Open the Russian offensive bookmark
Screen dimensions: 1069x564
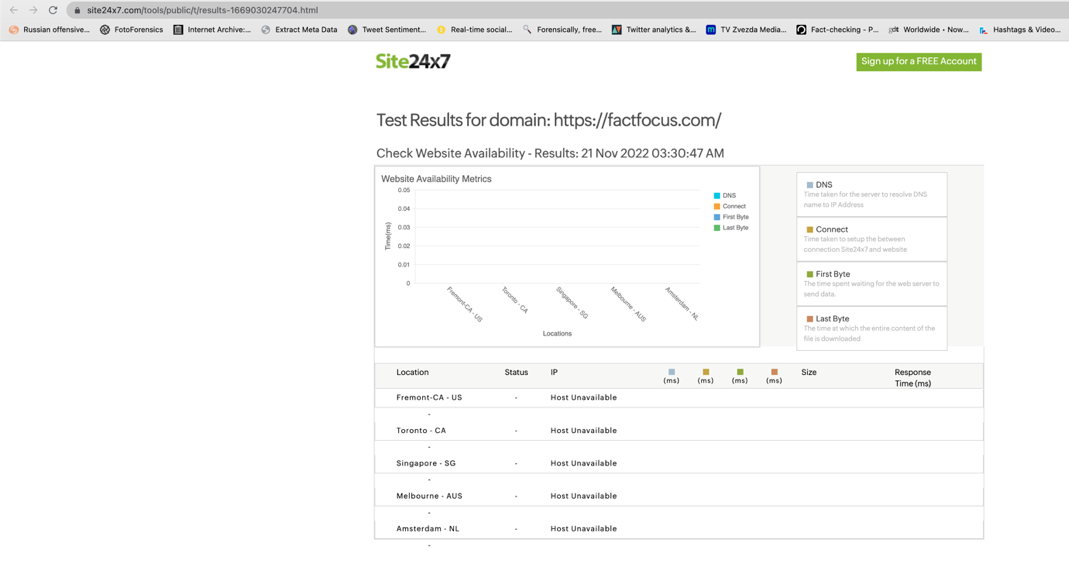tap(49, 30)
